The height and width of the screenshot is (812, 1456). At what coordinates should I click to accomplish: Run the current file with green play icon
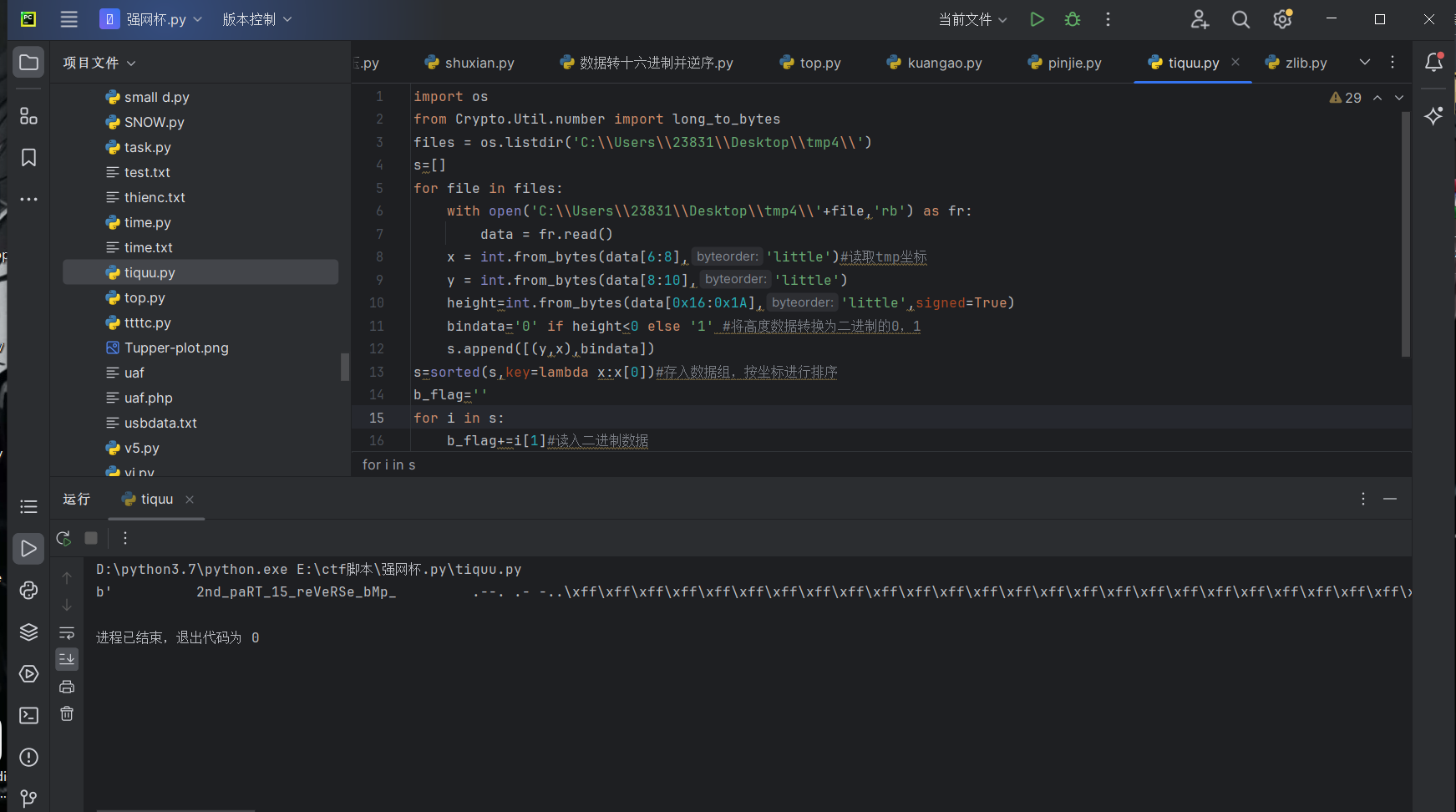pyautogui.click(x=1037, y=19)
